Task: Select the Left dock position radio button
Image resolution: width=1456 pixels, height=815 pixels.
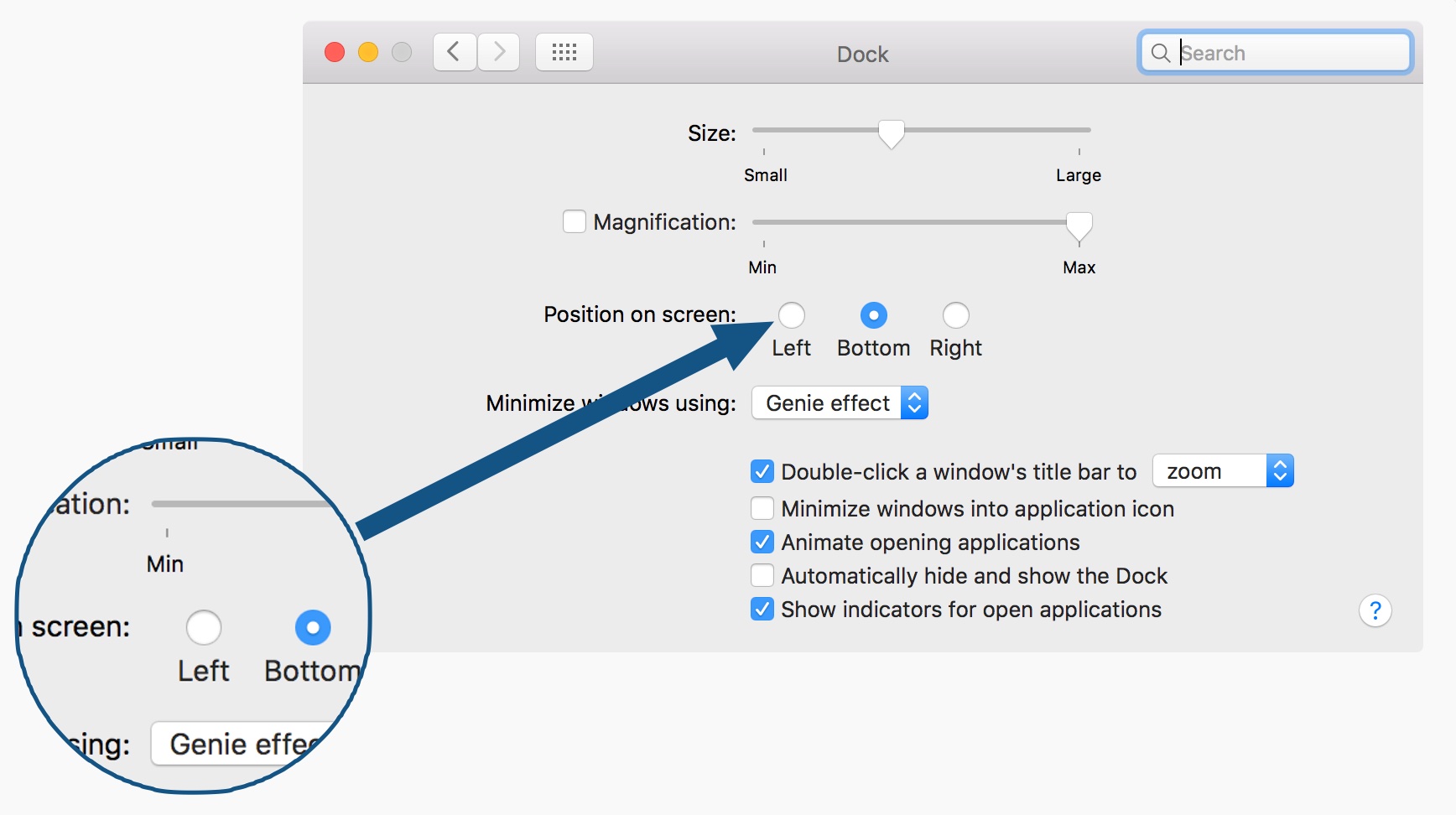Action: tap(791, 314)
